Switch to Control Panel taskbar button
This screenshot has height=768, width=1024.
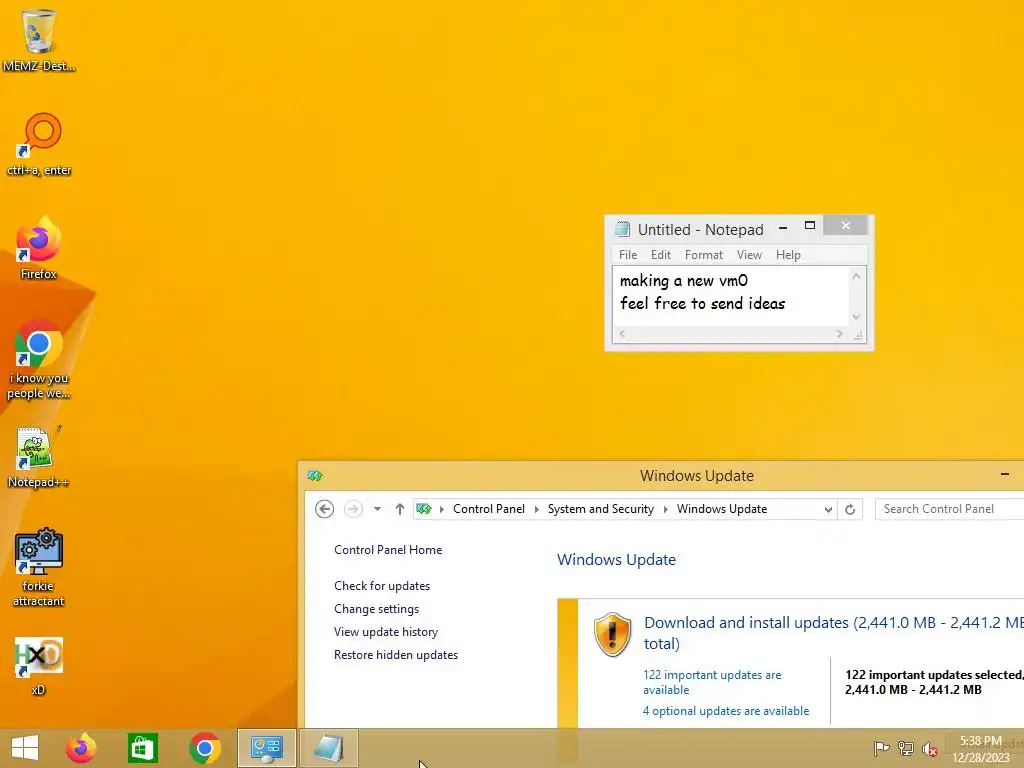click(x=266, y=748)
